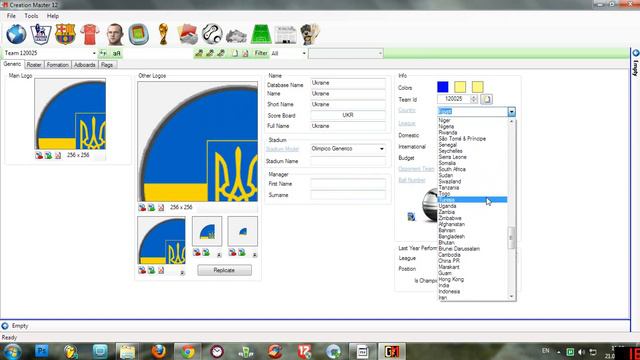Click the import icon under Main Logo

(39, 156)
